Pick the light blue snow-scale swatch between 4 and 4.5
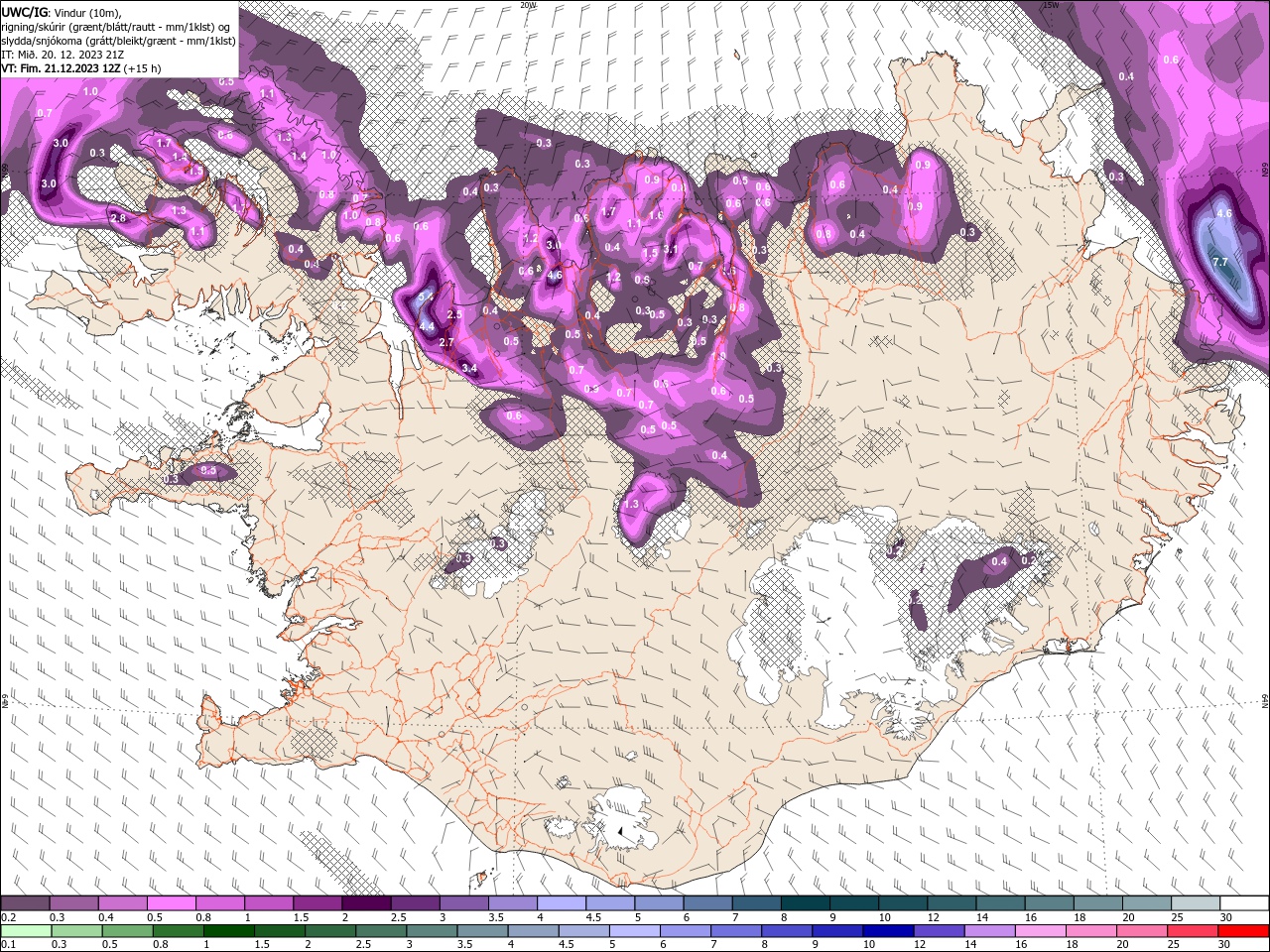 click(x=561, y=902)
